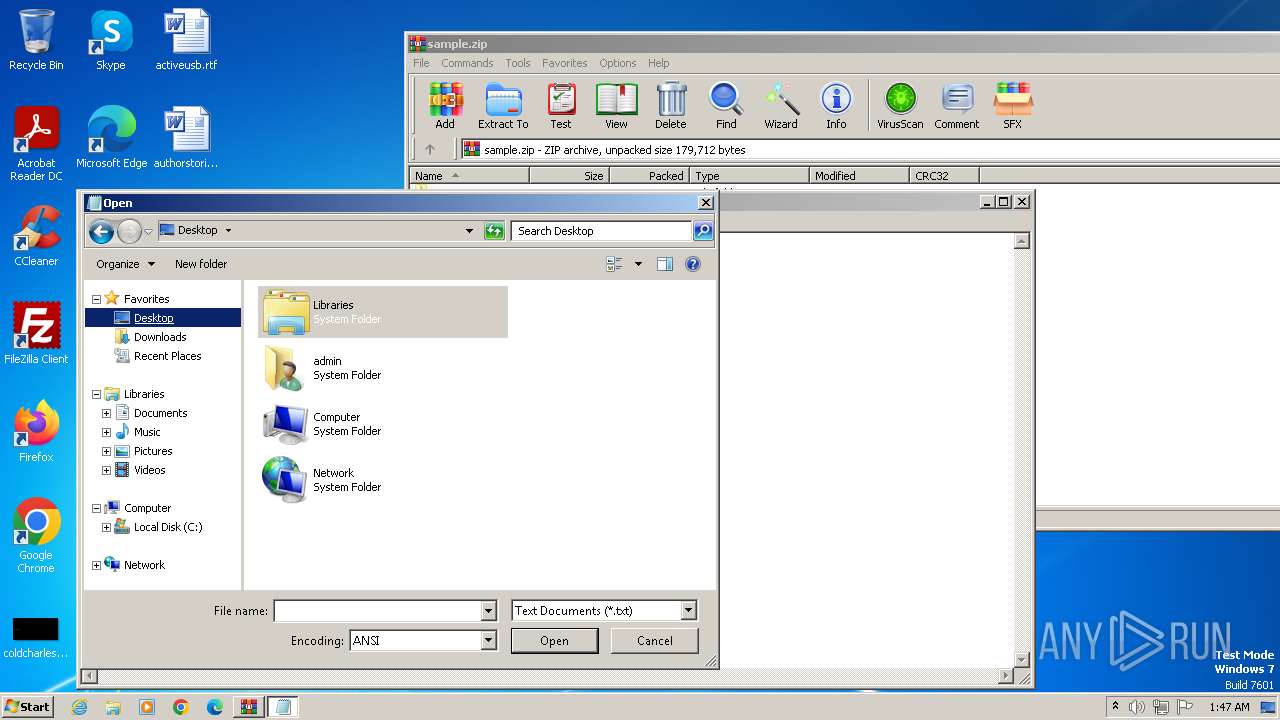Open the Commands menu in WinRAR
Image resolution: width=1280 pixels, height=720 pixels.
click(x=467, y=63)
